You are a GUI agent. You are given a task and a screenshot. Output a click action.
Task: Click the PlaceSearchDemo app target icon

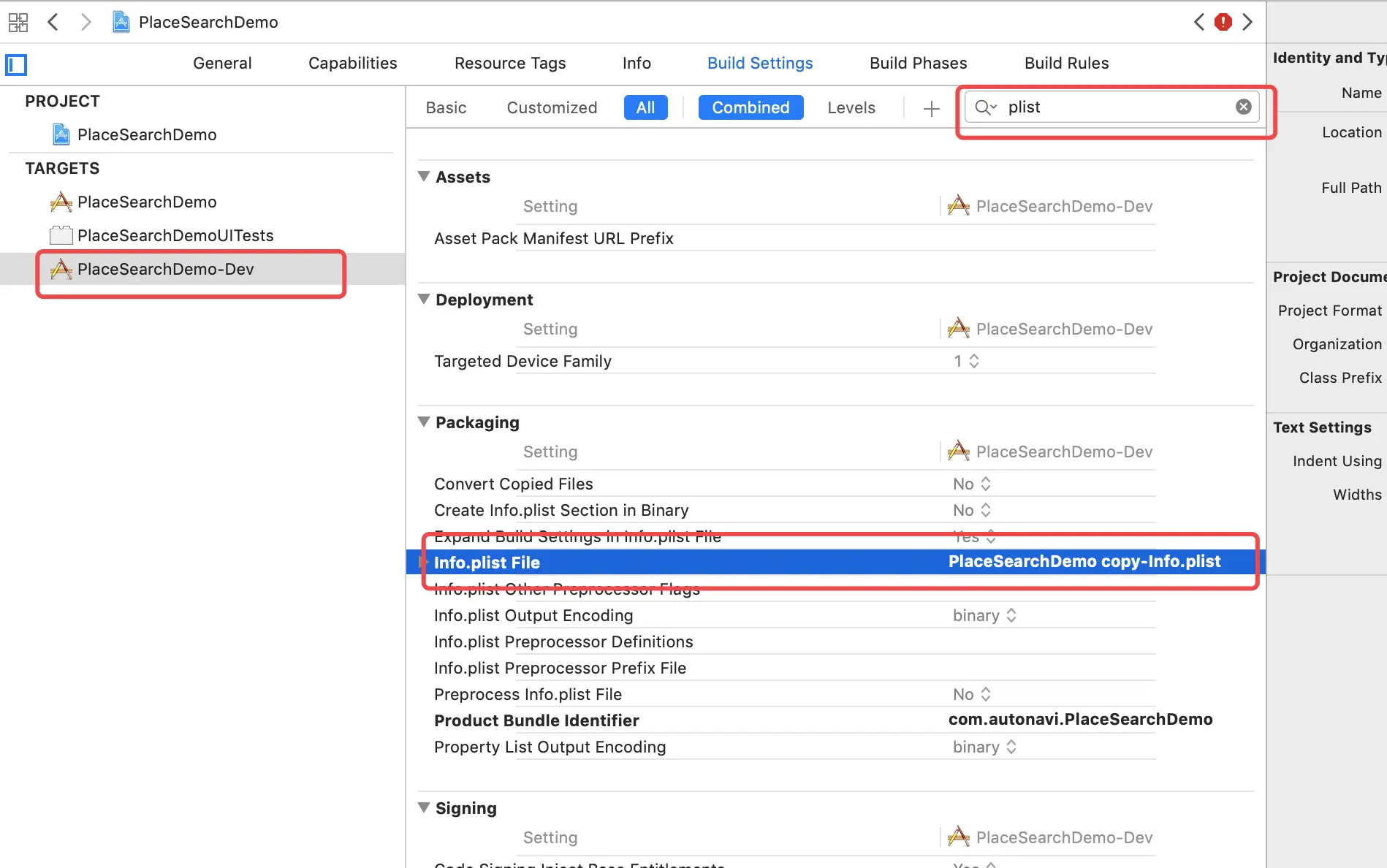click(61, 202)
